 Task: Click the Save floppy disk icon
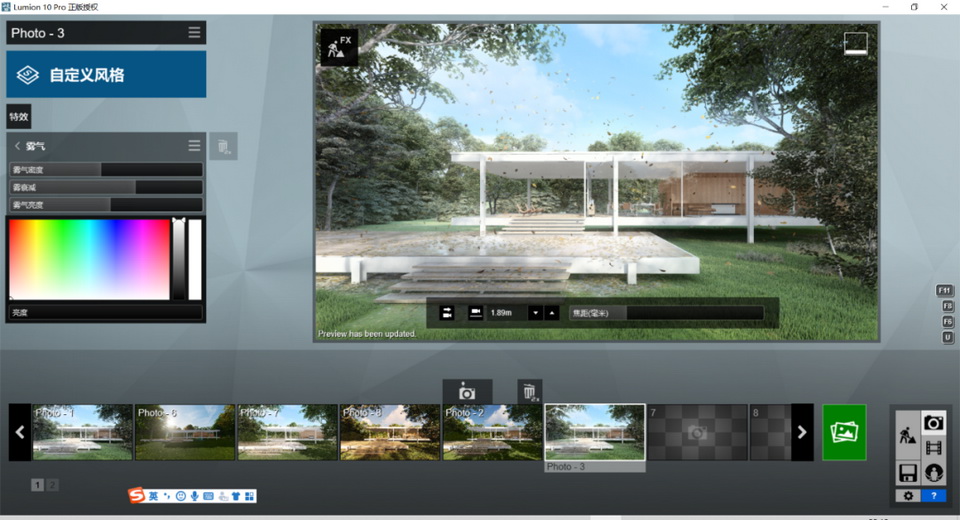click(x=907, y=473)
